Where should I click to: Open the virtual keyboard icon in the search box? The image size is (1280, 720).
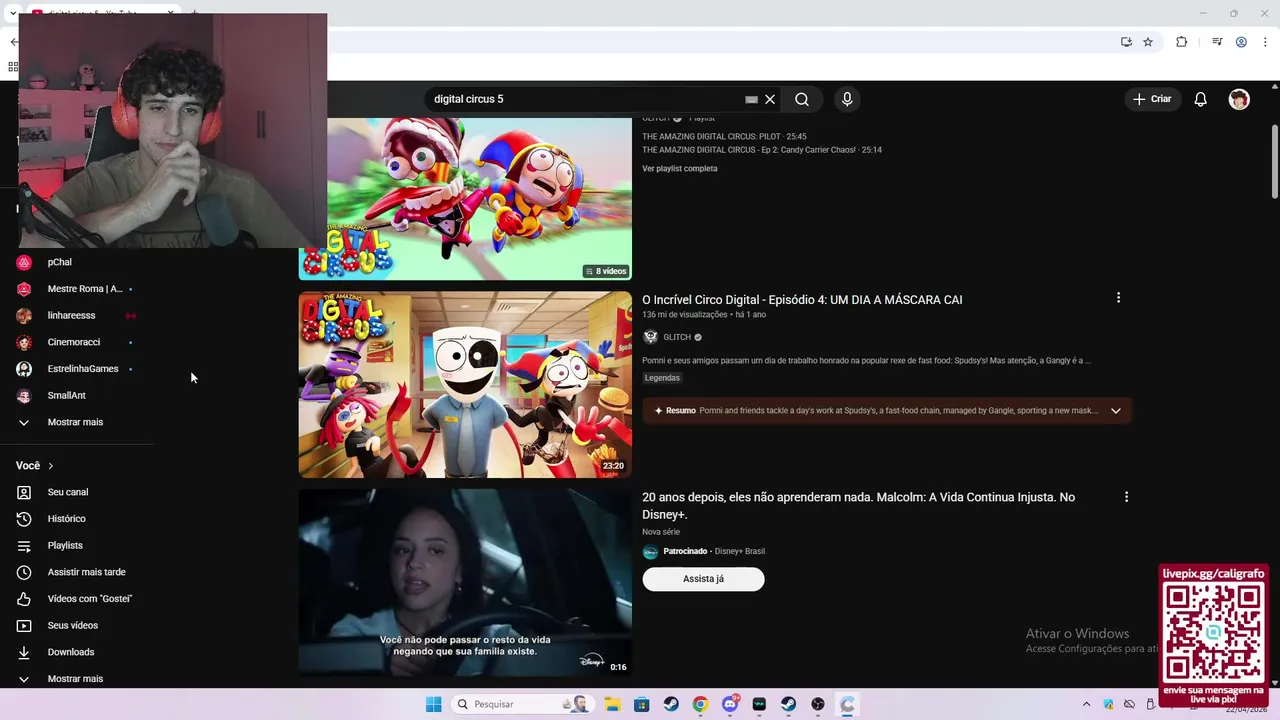(751, 100)
